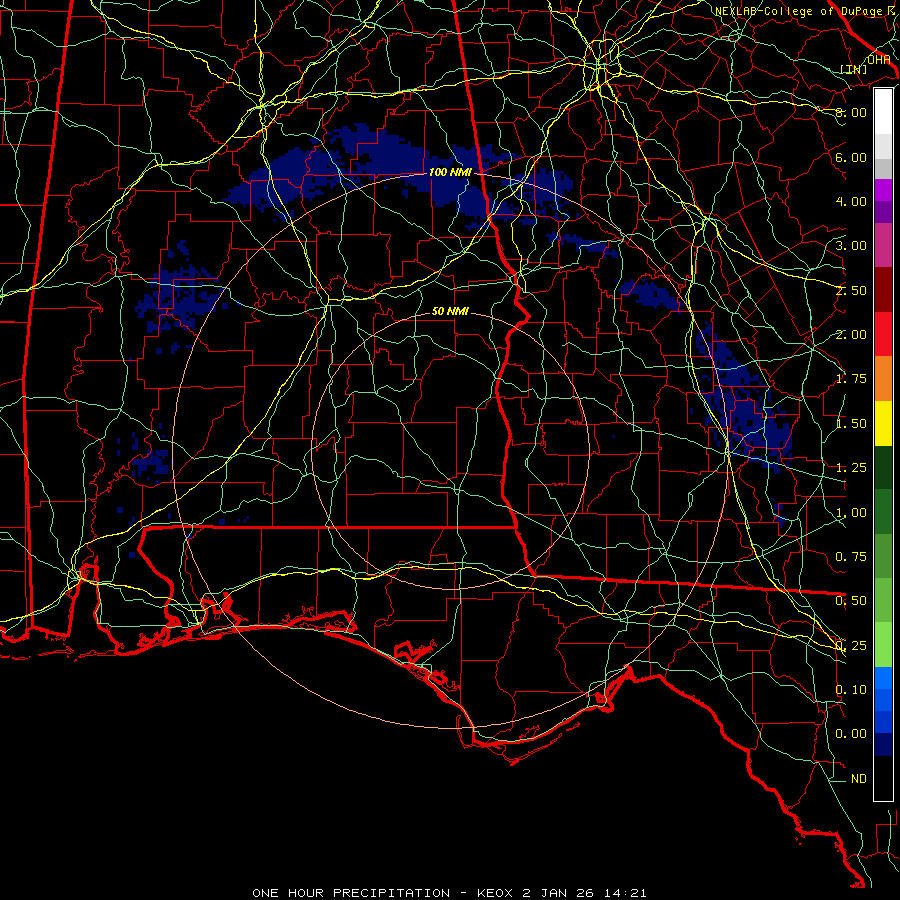
Task: Select the "KEOX" station identifier in caption
Action: [x=495, y=893]
